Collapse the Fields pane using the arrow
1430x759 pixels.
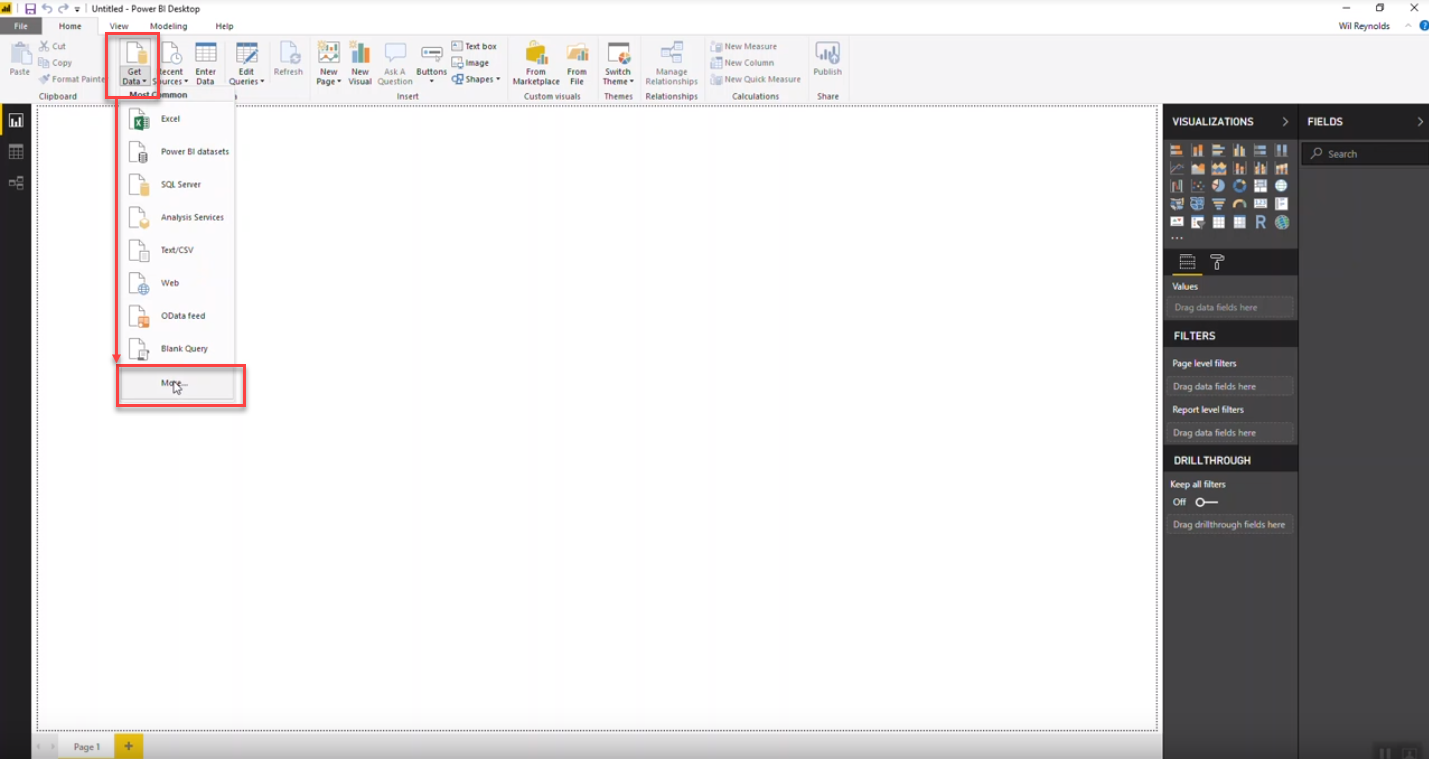(x=1419, y=122)
